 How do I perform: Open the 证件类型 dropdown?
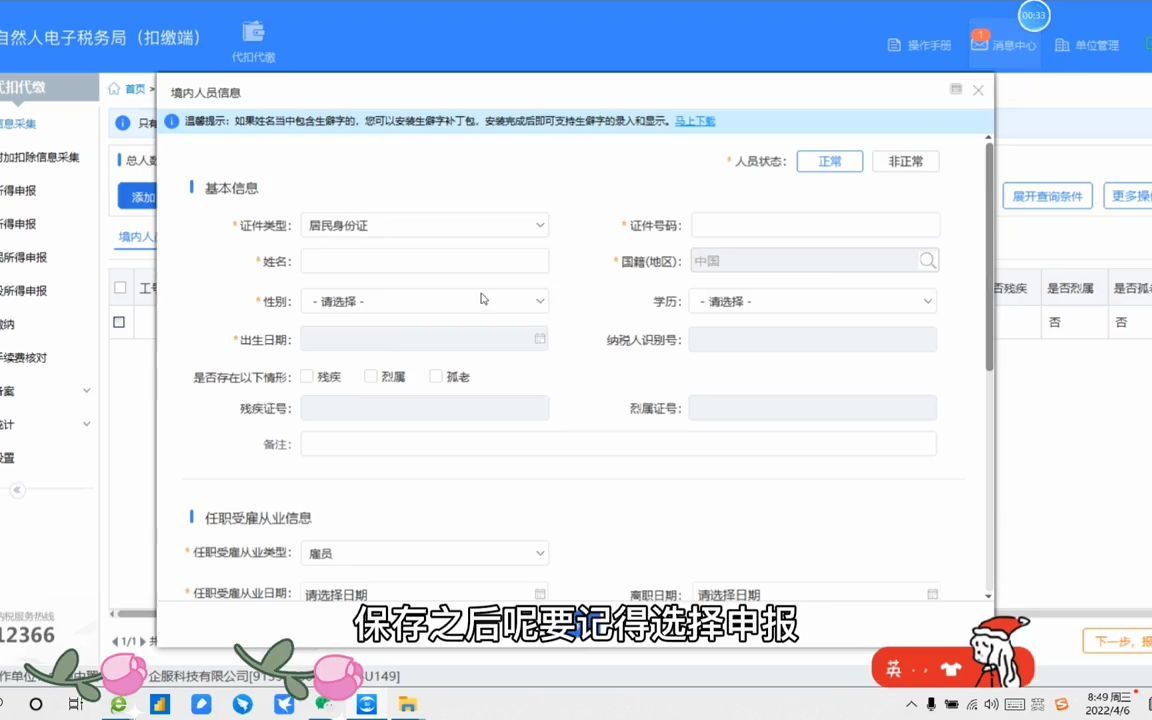click(424, 225)
